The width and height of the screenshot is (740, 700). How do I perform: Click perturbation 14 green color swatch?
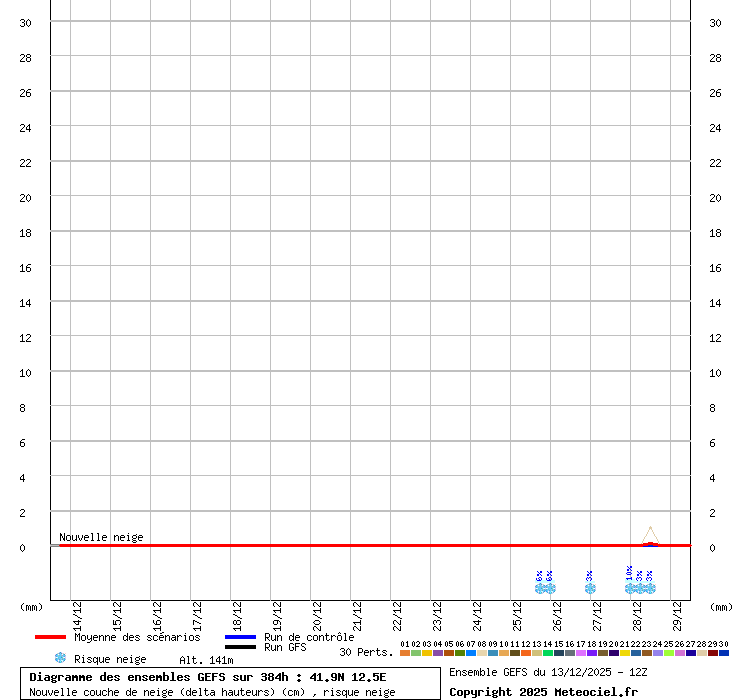coord(548,653)
